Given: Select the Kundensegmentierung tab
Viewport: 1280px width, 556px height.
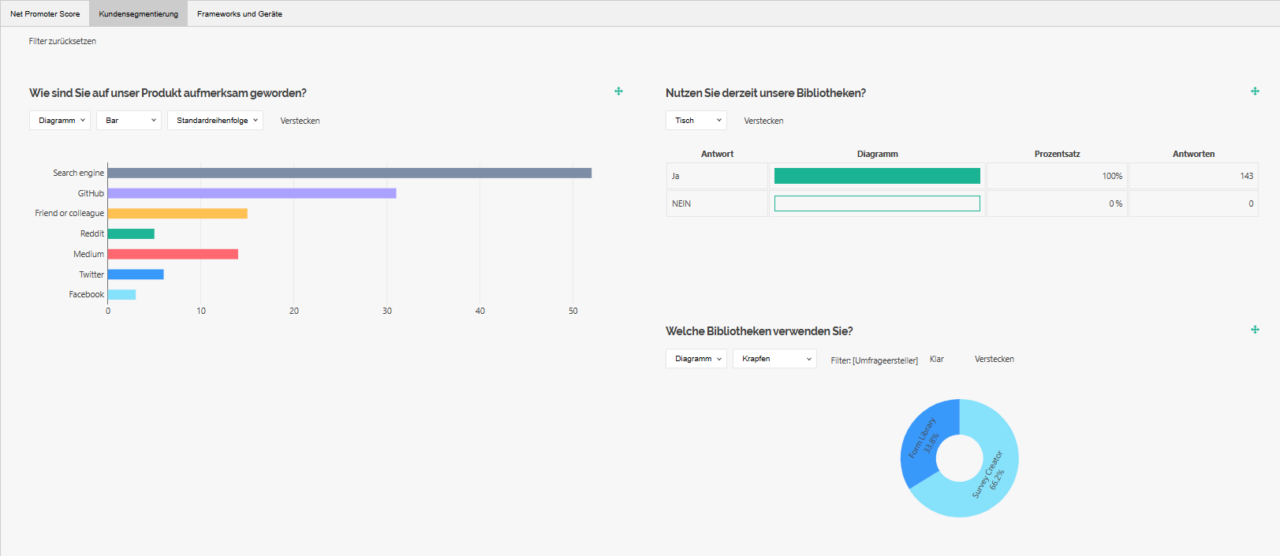Looking at the screenshot, I should coord(138,14).
